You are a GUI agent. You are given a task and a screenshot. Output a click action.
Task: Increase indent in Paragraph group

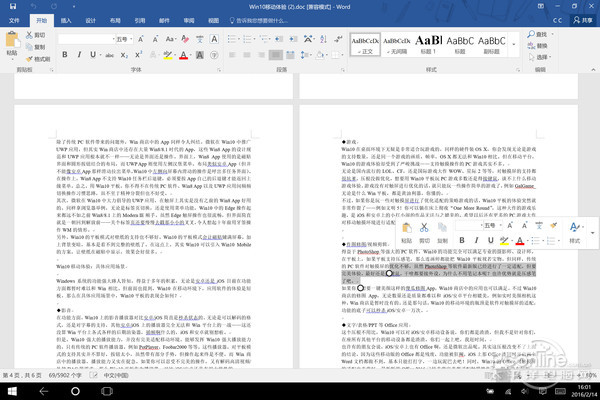click(x=293, y=39)
